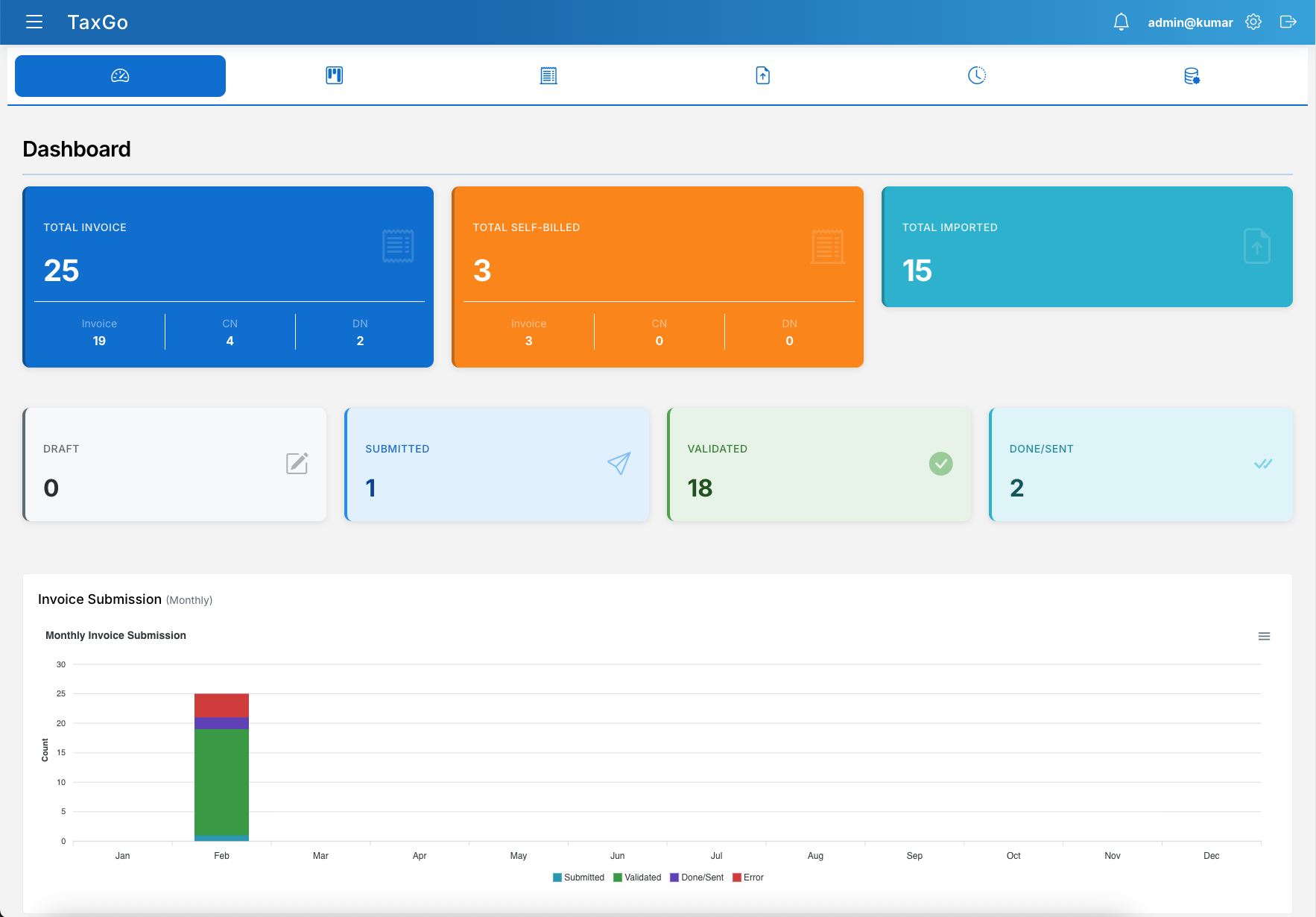Screen dimensions: 1316x917
Task: Click the Draft status card
Action: coord(174,464)
